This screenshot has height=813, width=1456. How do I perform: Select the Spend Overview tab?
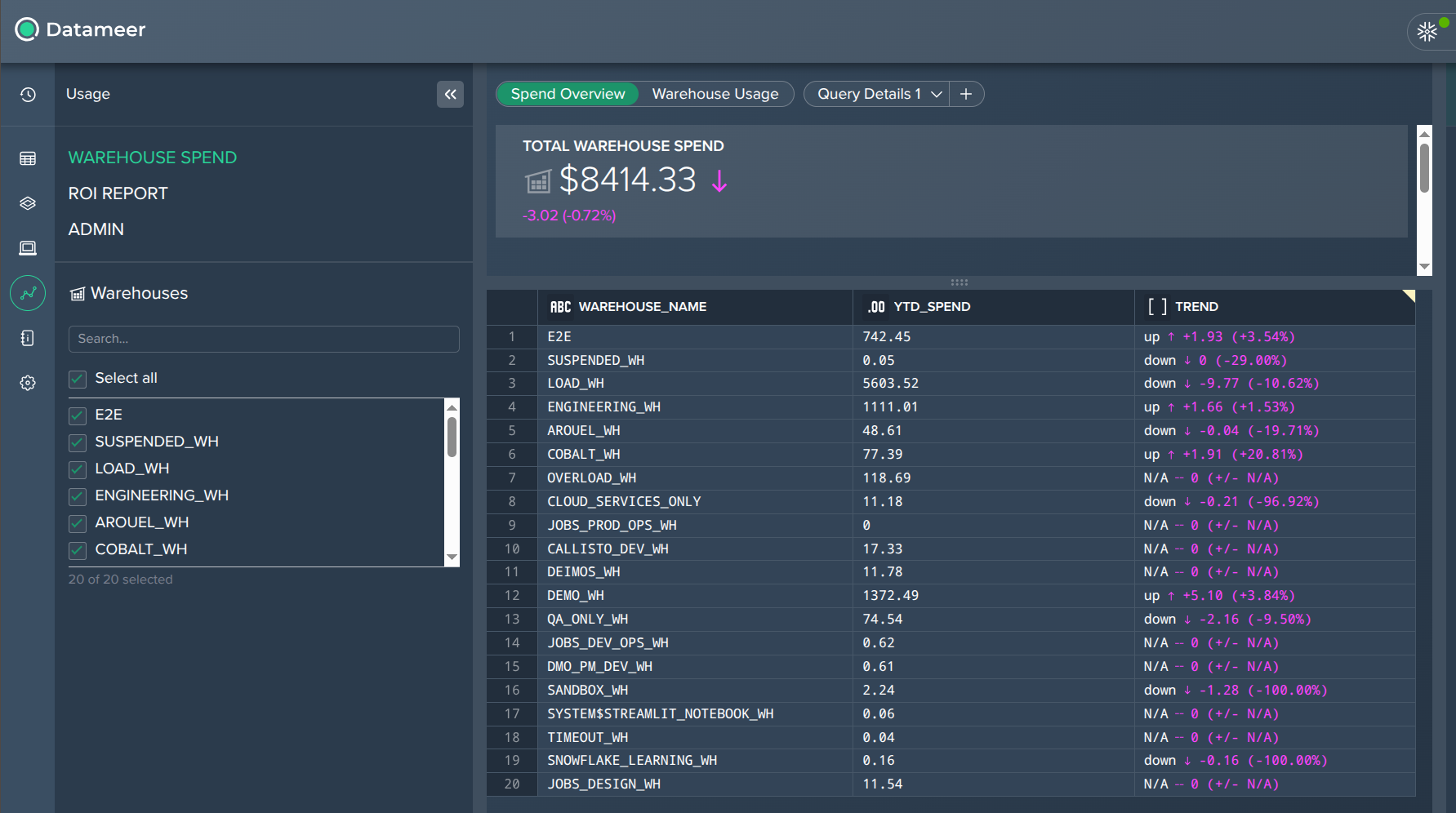pyautogui.click(x=567, y=94)
